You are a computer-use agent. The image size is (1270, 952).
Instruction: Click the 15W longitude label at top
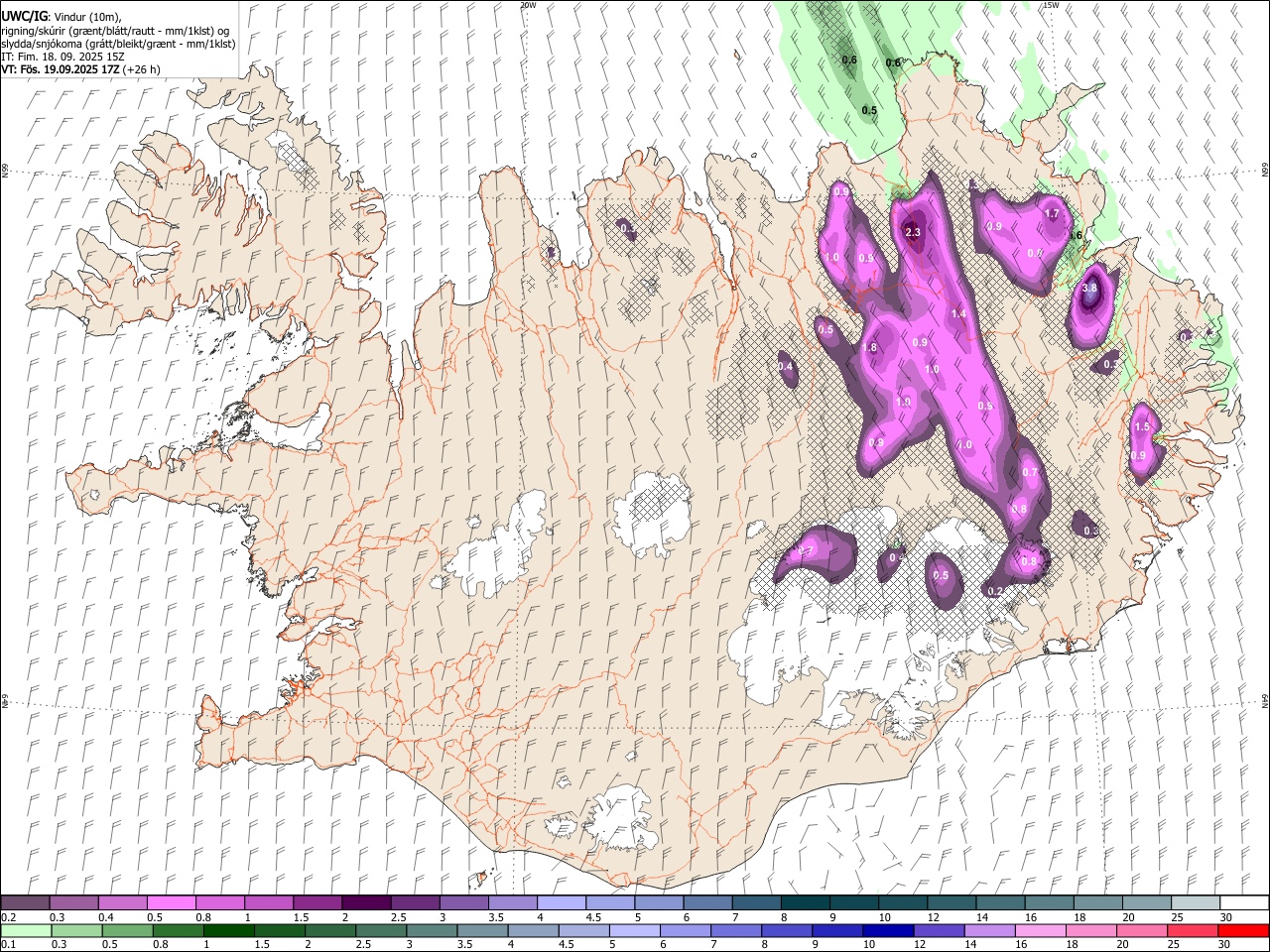(1051, 5)
